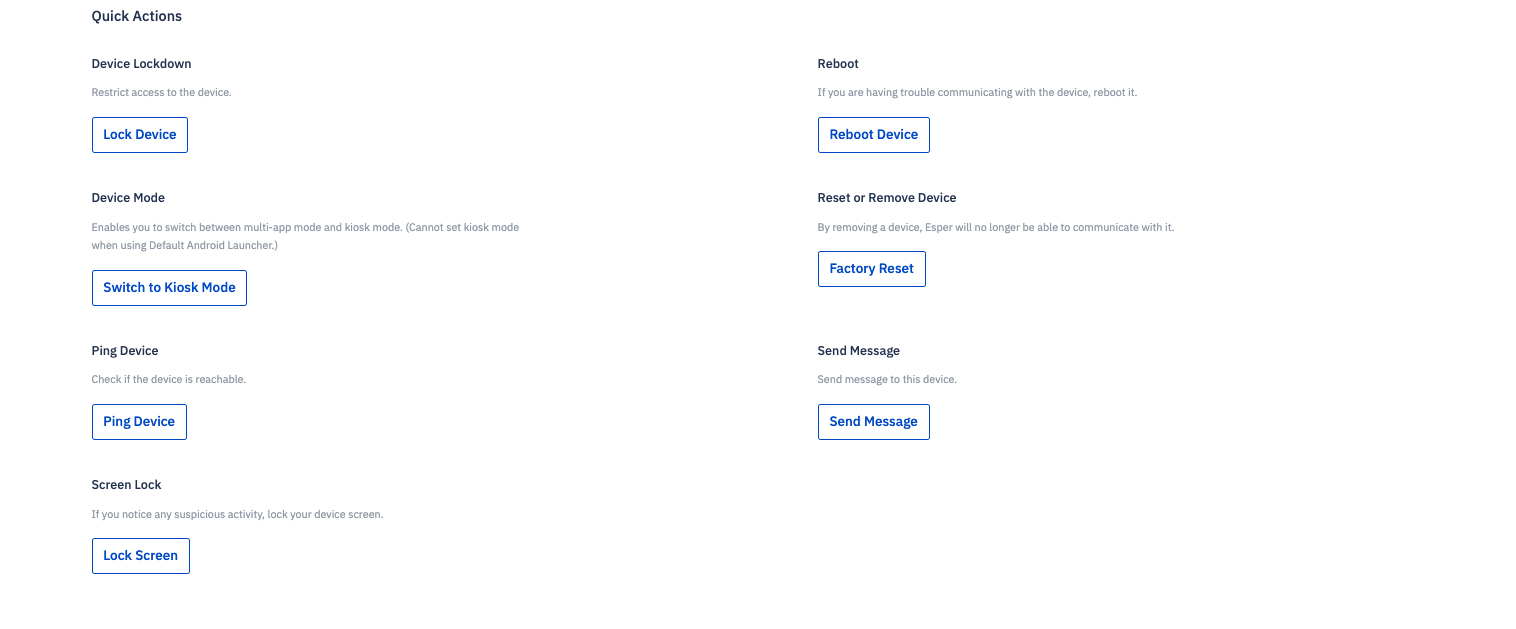This screenshot has height=629, width=1516.
Task: Click the Screen Lock section title
Action: pyautogui.click(x=126, y=484)
